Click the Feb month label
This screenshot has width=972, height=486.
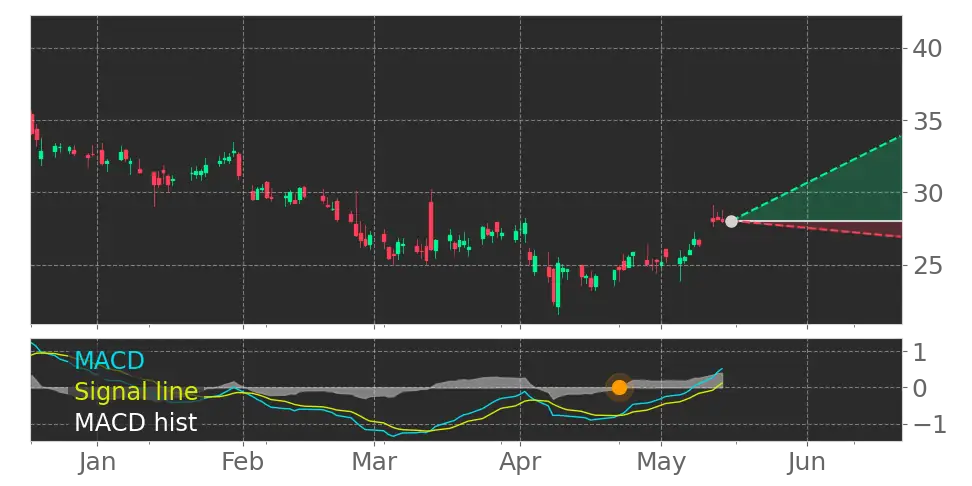coord(243,462)
